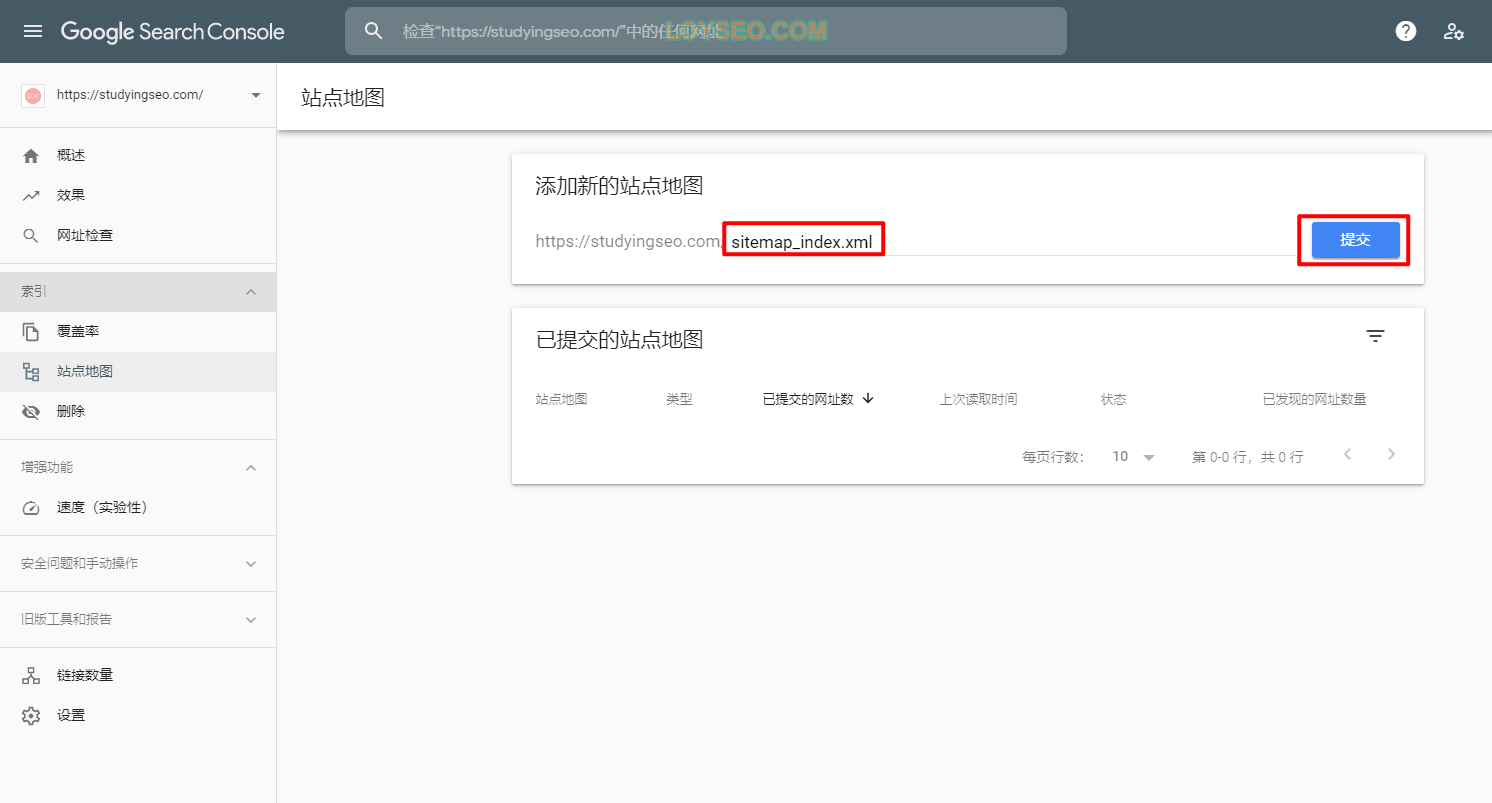Open user settings and permissions icon
The width and height of the screenshot is (1492, 803).
click(1454, 31)
